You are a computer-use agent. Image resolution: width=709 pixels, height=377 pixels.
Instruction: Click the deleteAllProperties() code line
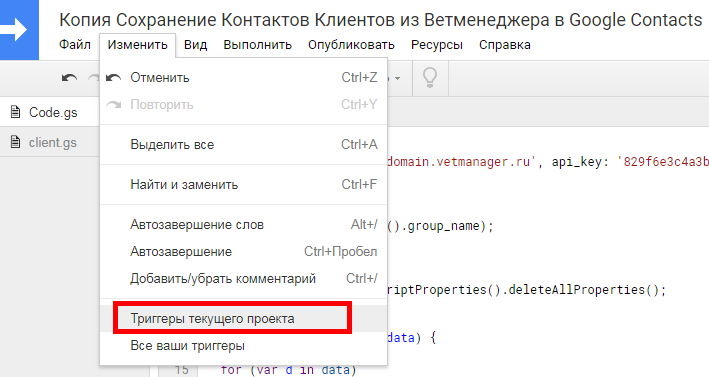pos(526,290)
